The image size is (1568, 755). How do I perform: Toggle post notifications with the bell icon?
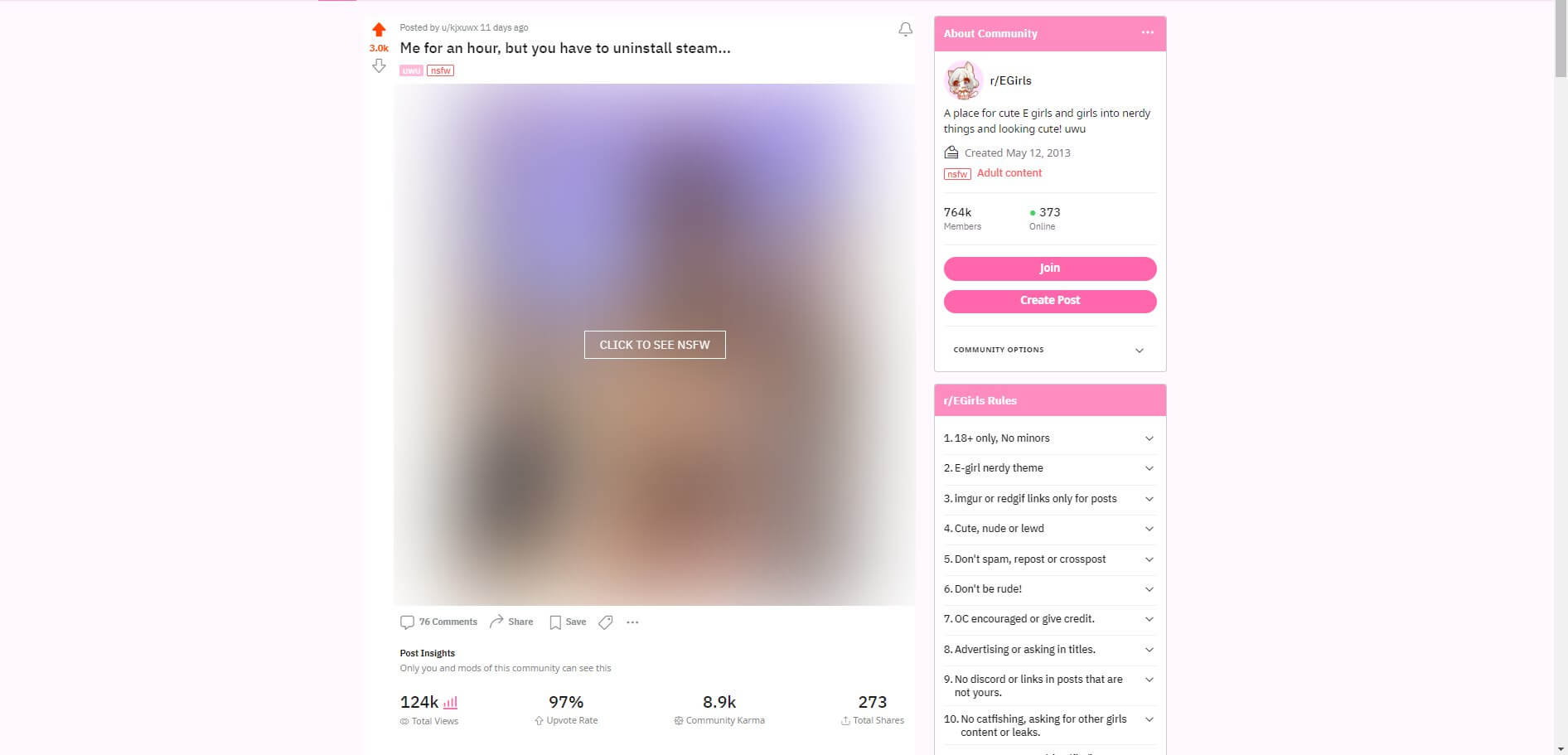coord(905,30)
